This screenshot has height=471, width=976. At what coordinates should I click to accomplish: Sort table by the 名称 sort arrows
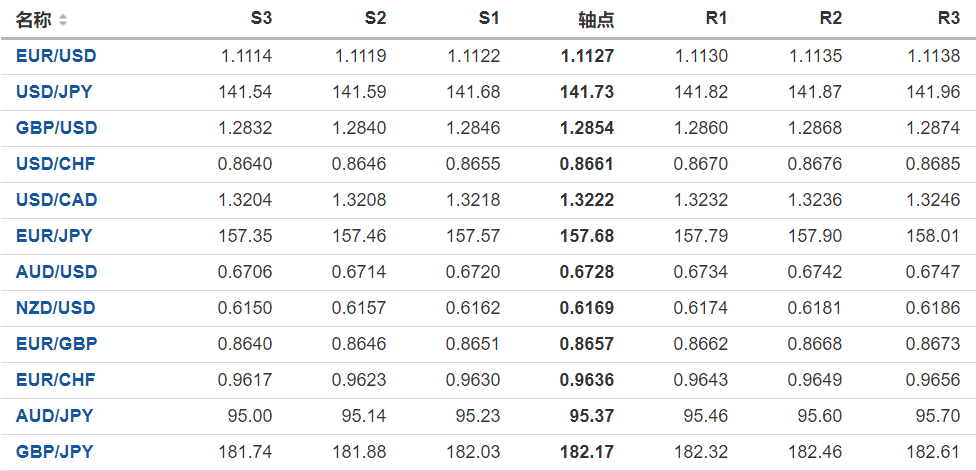pos(64,20)
